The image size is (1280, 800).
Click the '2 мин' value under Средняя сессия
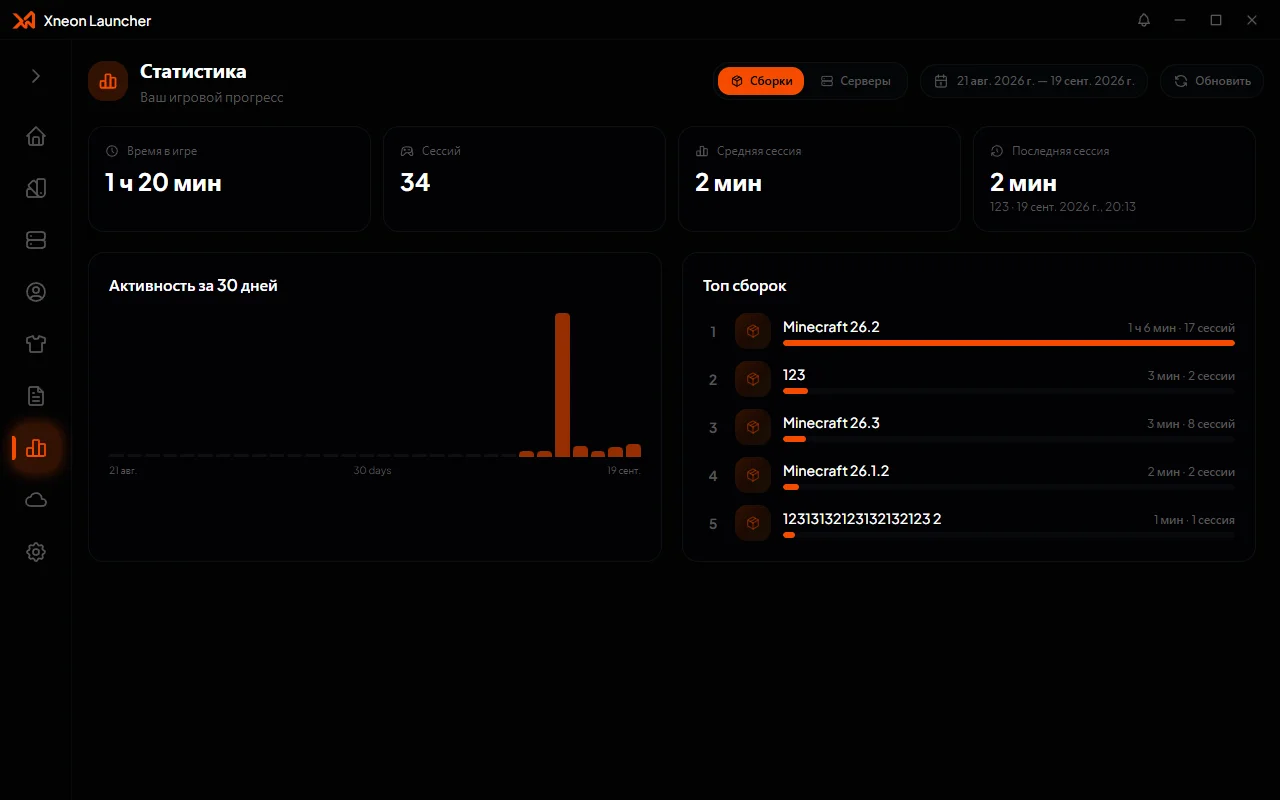point(728,182)
